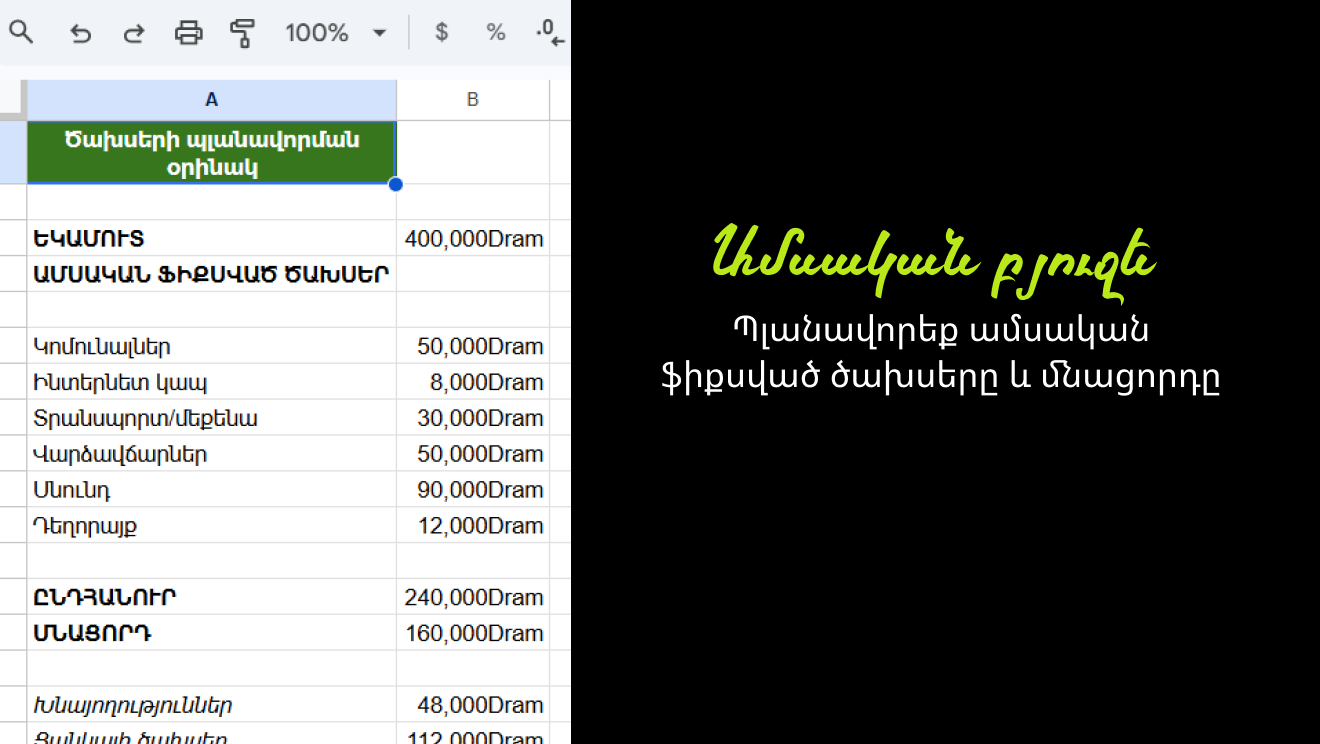The image size is (1320, 744).
Task: Open search within the spreadsheet
Action: coord(21,32)
